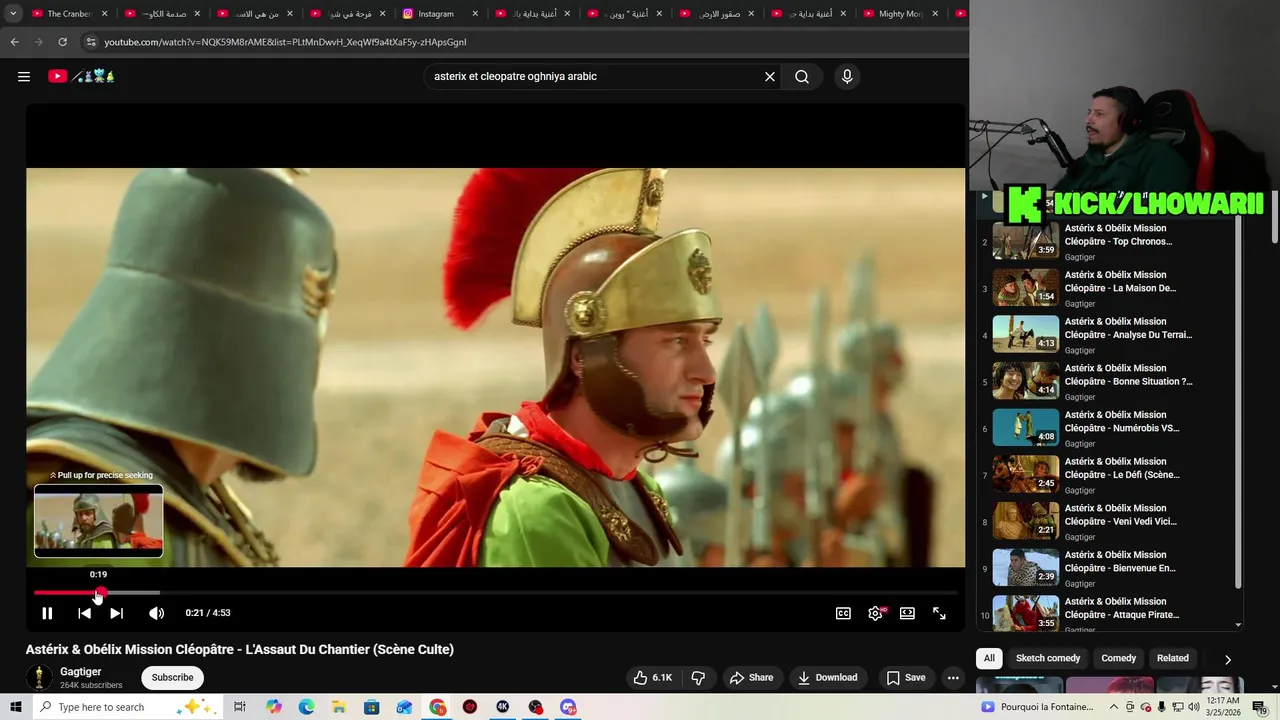
Task: Open Task View on the taskbar
Action: tap(240, 707)
